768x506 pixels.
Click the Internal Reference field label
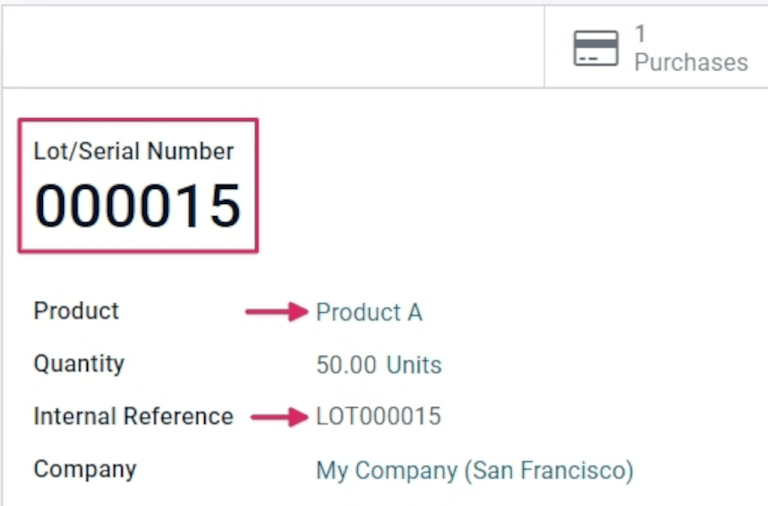point(133,416)
